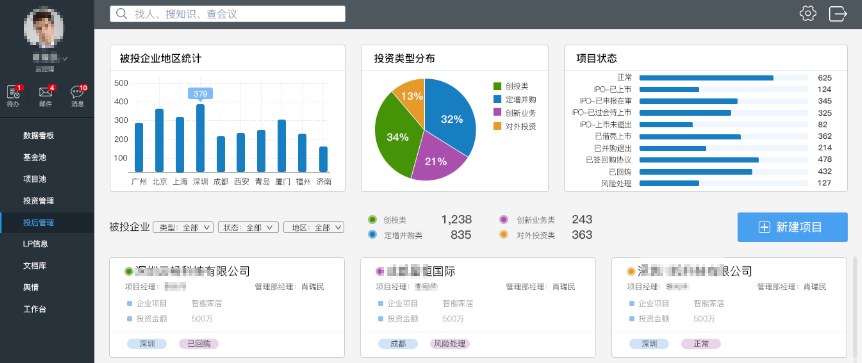This screenshot has width=862, height=363.
Task: Click the 深圳 bar in chart
Action: click(x=200, y=138)
